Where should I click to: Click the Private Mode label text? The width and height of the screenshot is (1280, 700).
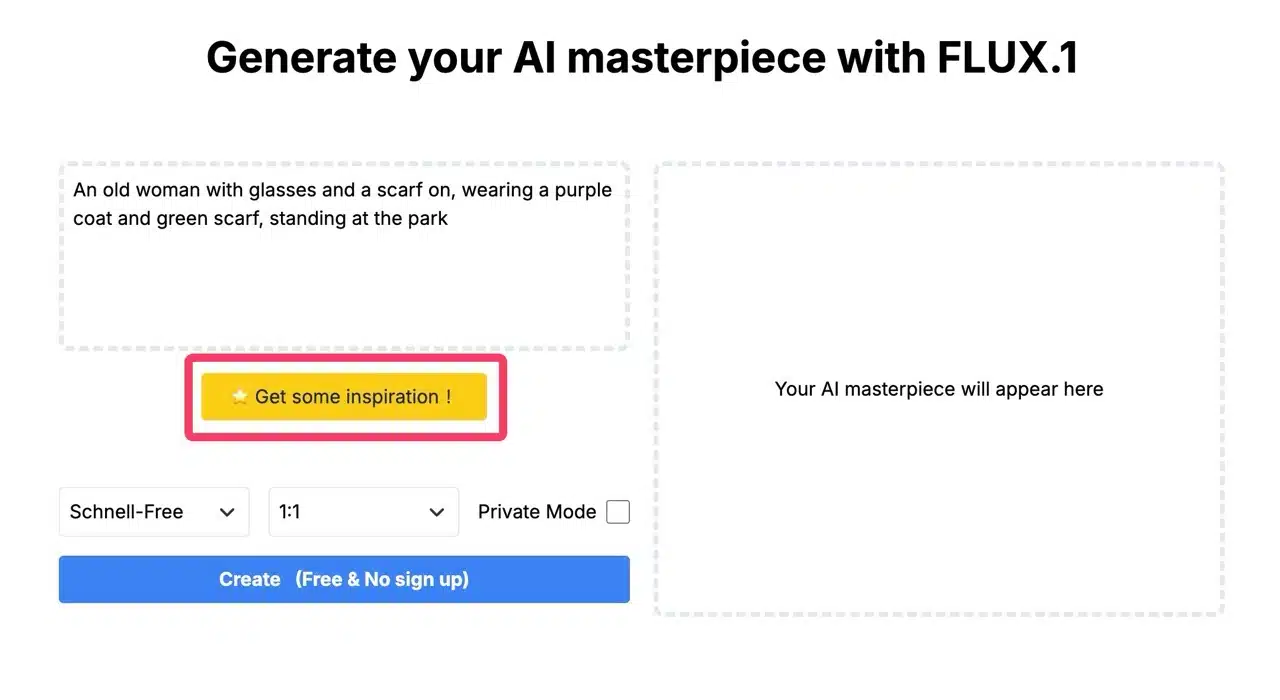tap(537, 512)
